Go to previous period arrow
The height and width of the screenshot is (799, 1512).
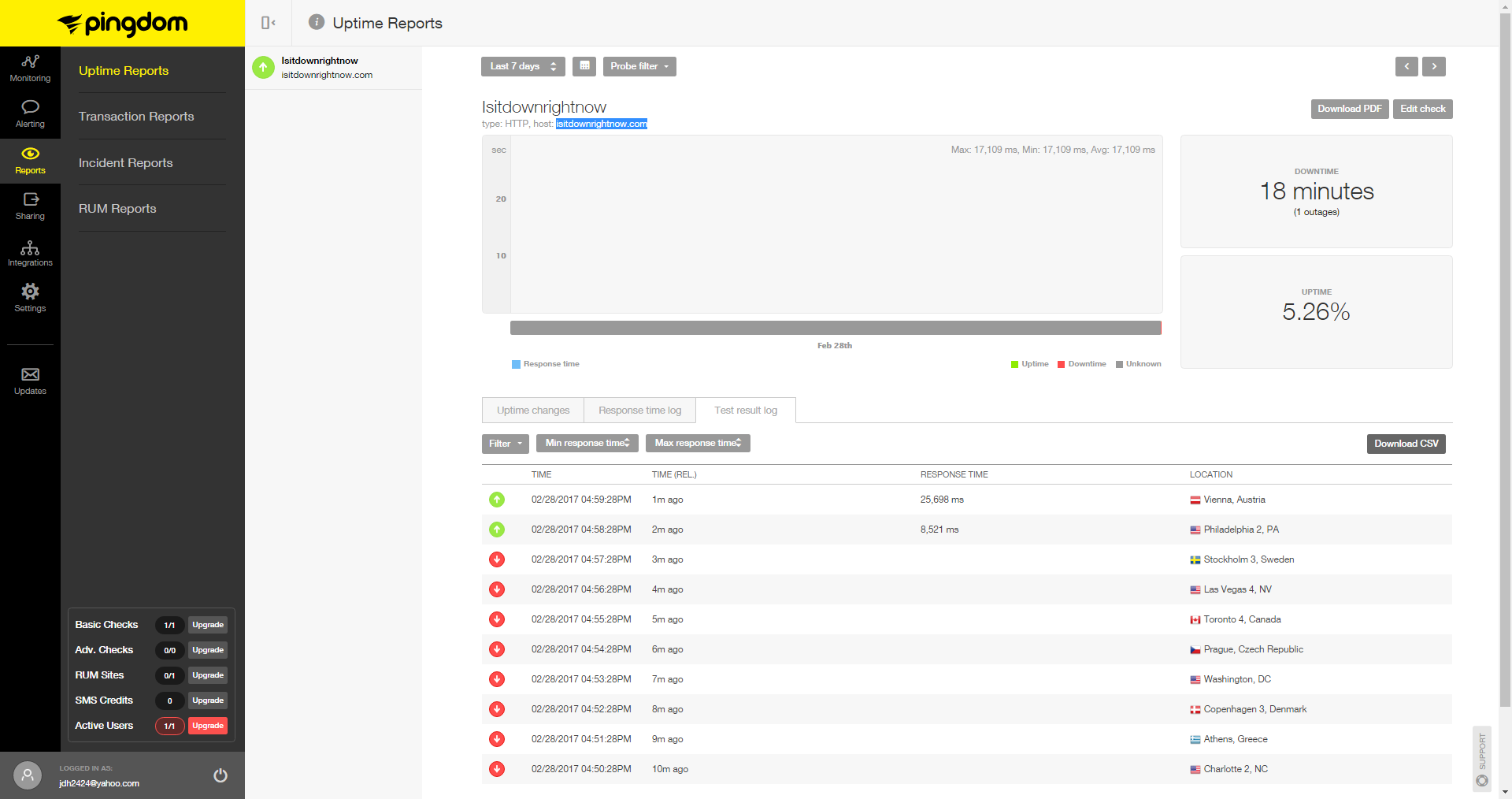click(1406, 66)
